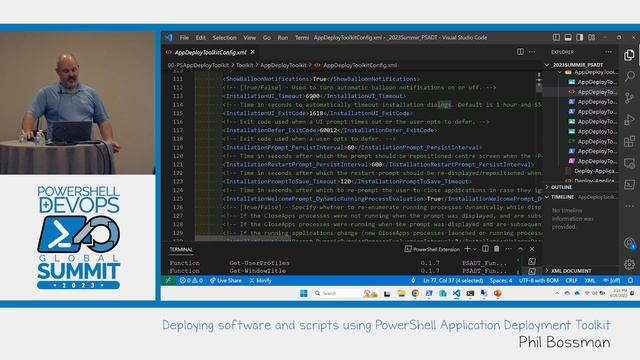Image resolution: width=640 pixels, height=360 pixels.
Task: Open the Explorer view in activity bar
Action: click(629, 55)
